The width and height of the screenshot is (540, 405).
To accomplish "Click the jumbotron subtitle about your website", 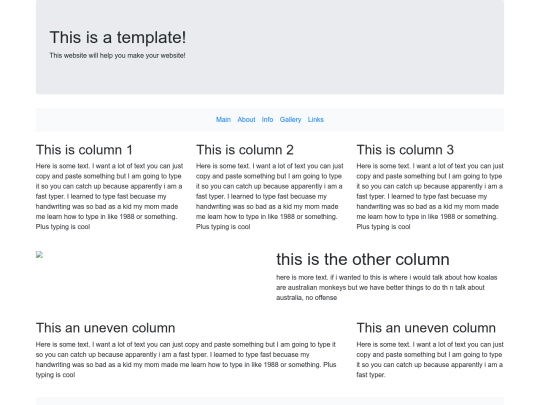I will coord(117,55).
